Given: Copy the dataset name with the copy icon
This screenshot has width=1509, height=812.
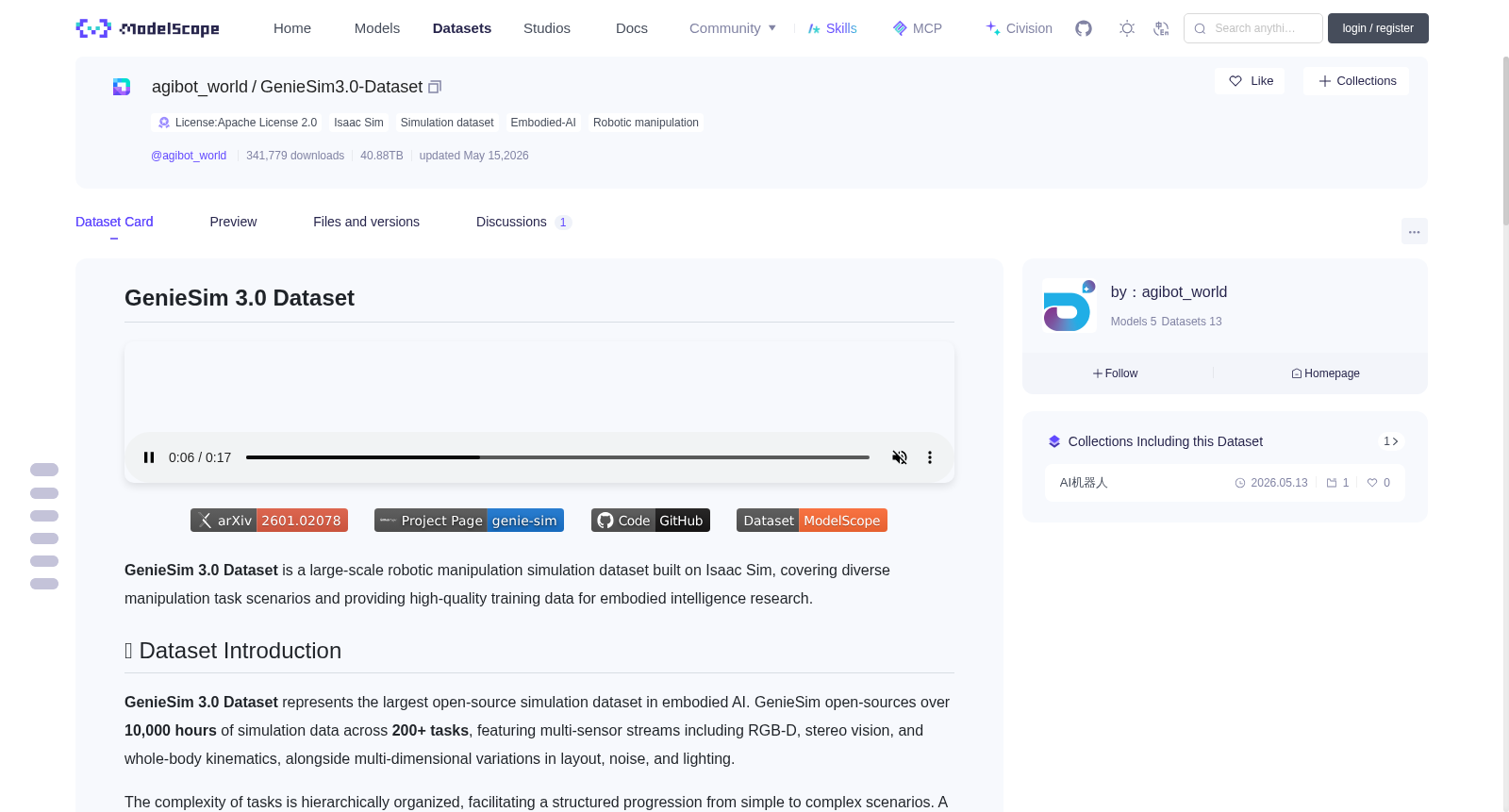Looking at the screenshot, I should click(435, 87).
